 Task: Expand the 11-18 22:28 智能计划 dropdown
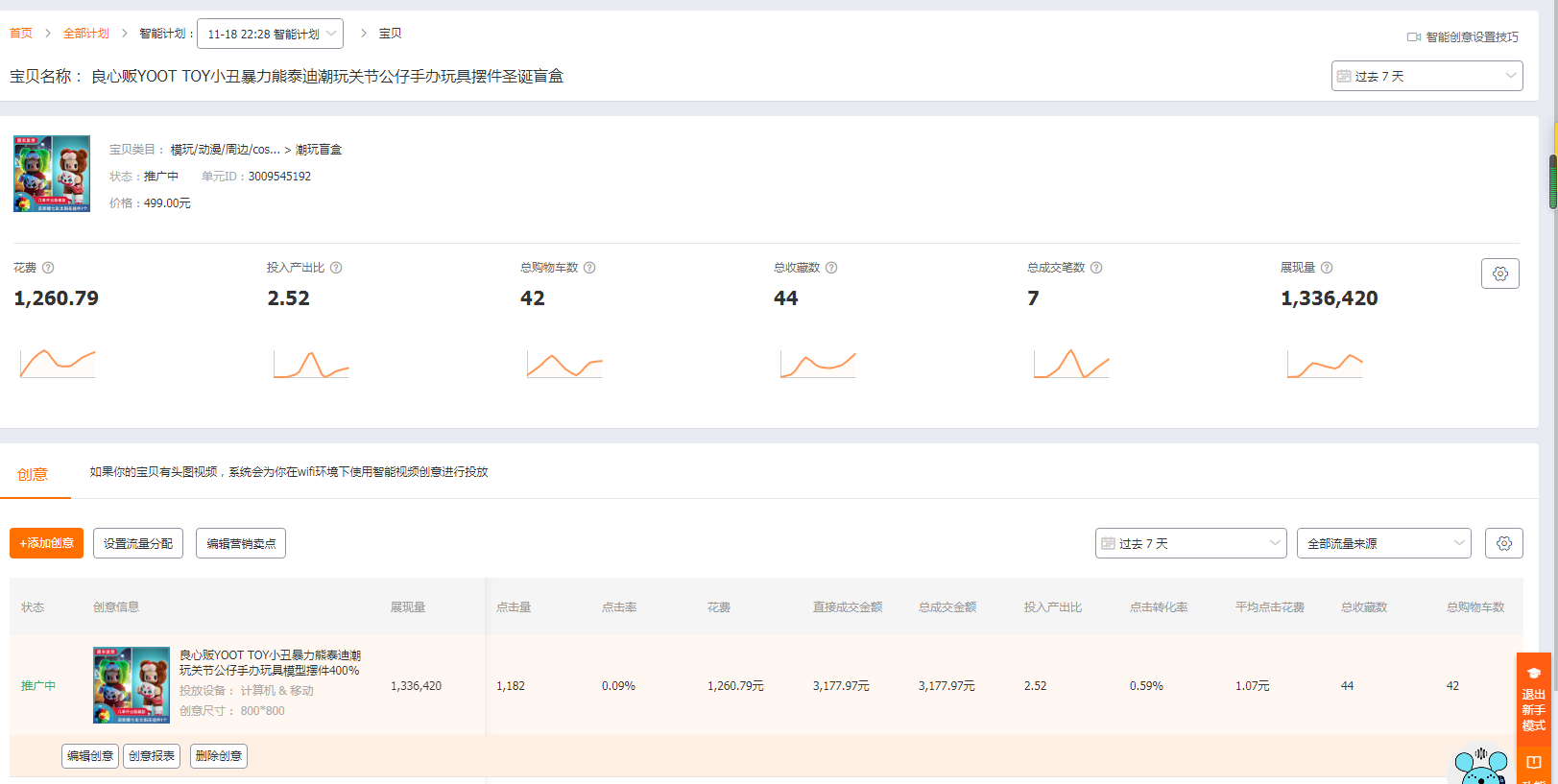[x=270, y=34]
